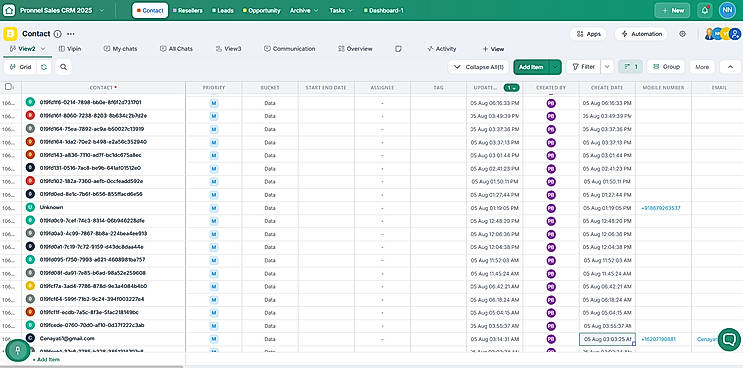Select all rows with header checkbox
Screen dimensions: 743x368
click(x=9, y=87)
